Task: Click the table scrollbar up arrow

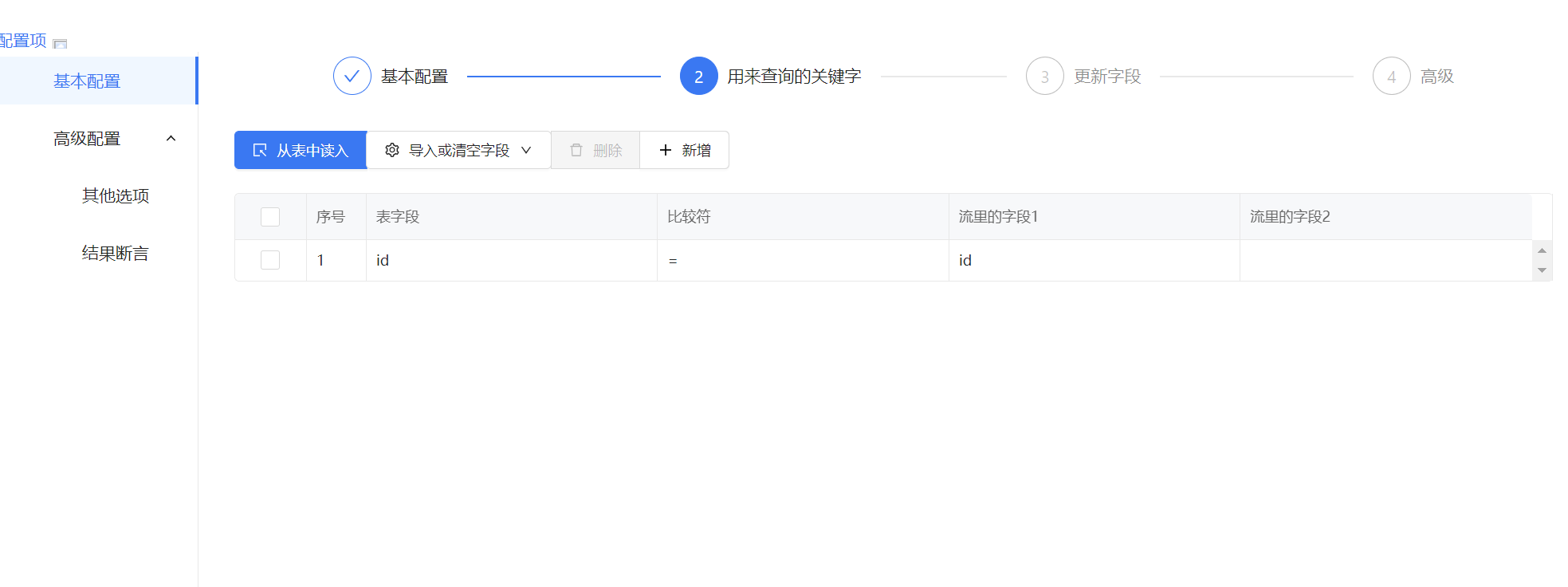Action: [x=1542, y=250]
